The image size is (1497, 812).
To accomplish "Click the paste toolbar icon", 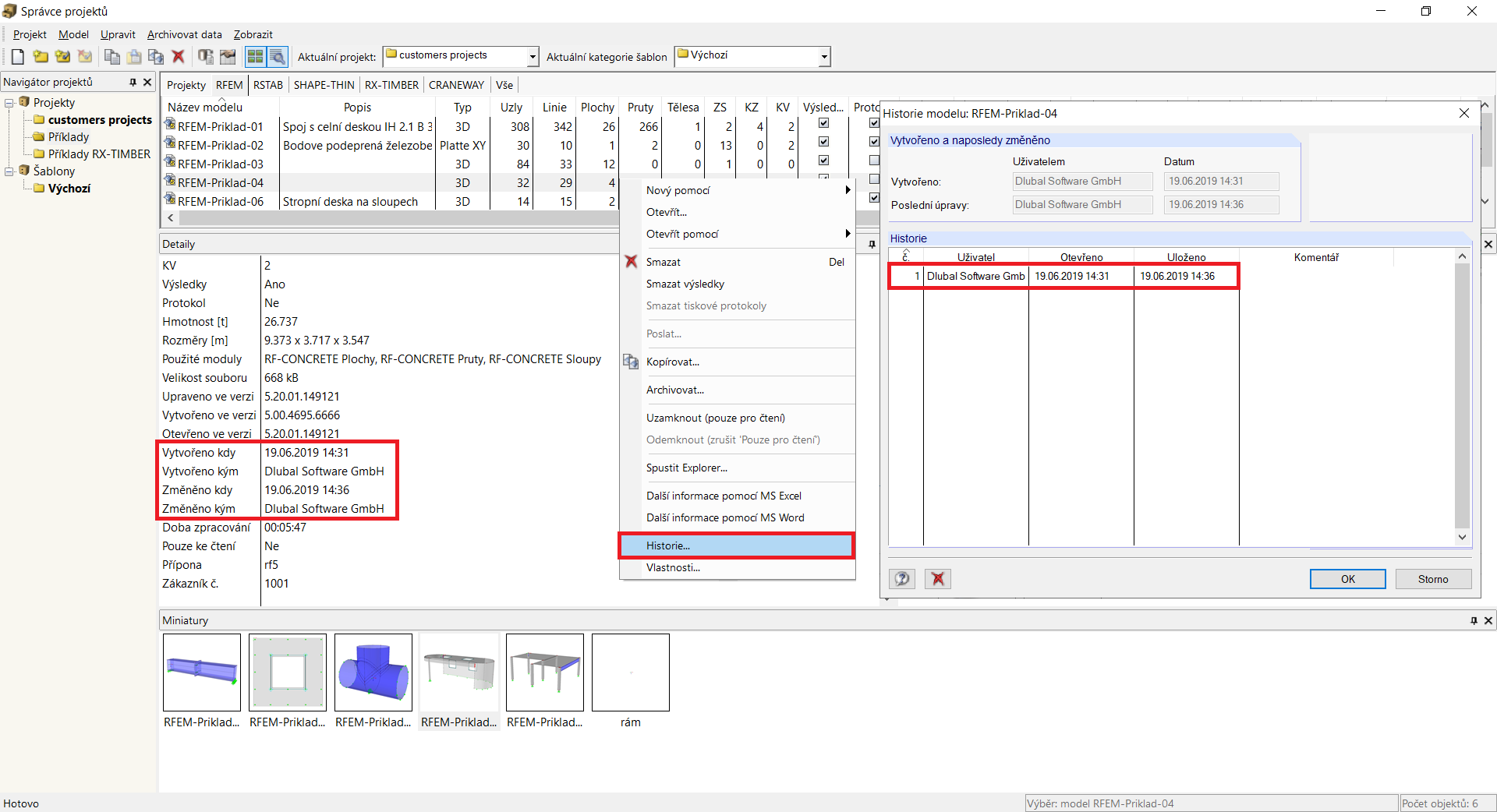I will [x=134, y=56].
